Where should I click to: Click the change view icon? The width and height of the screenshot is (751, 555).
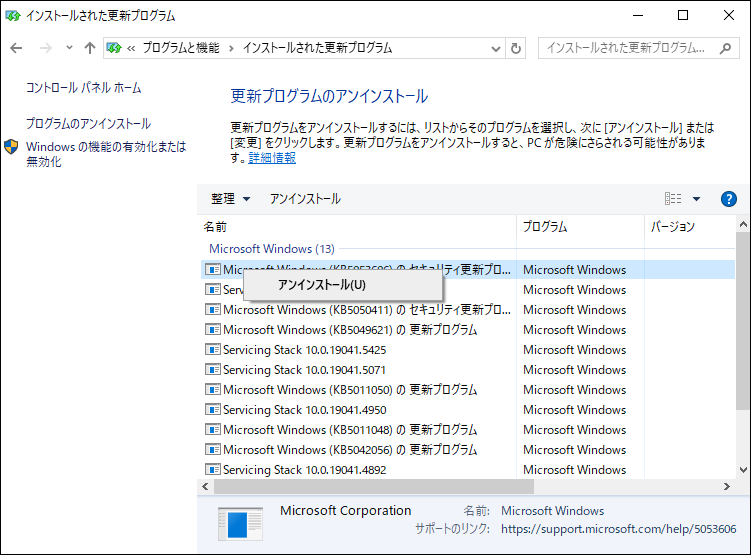672,199
